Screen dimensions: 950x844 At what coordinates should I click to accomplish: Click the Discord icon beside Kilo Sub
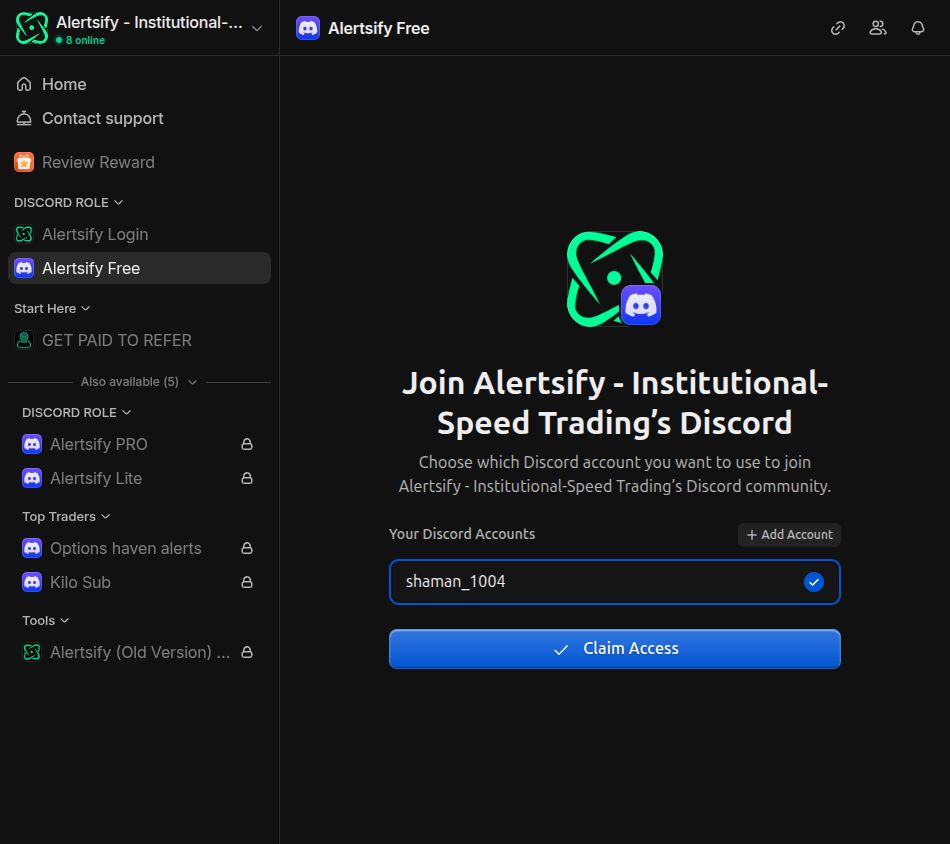pyautogui.click(x=32, y=582)
